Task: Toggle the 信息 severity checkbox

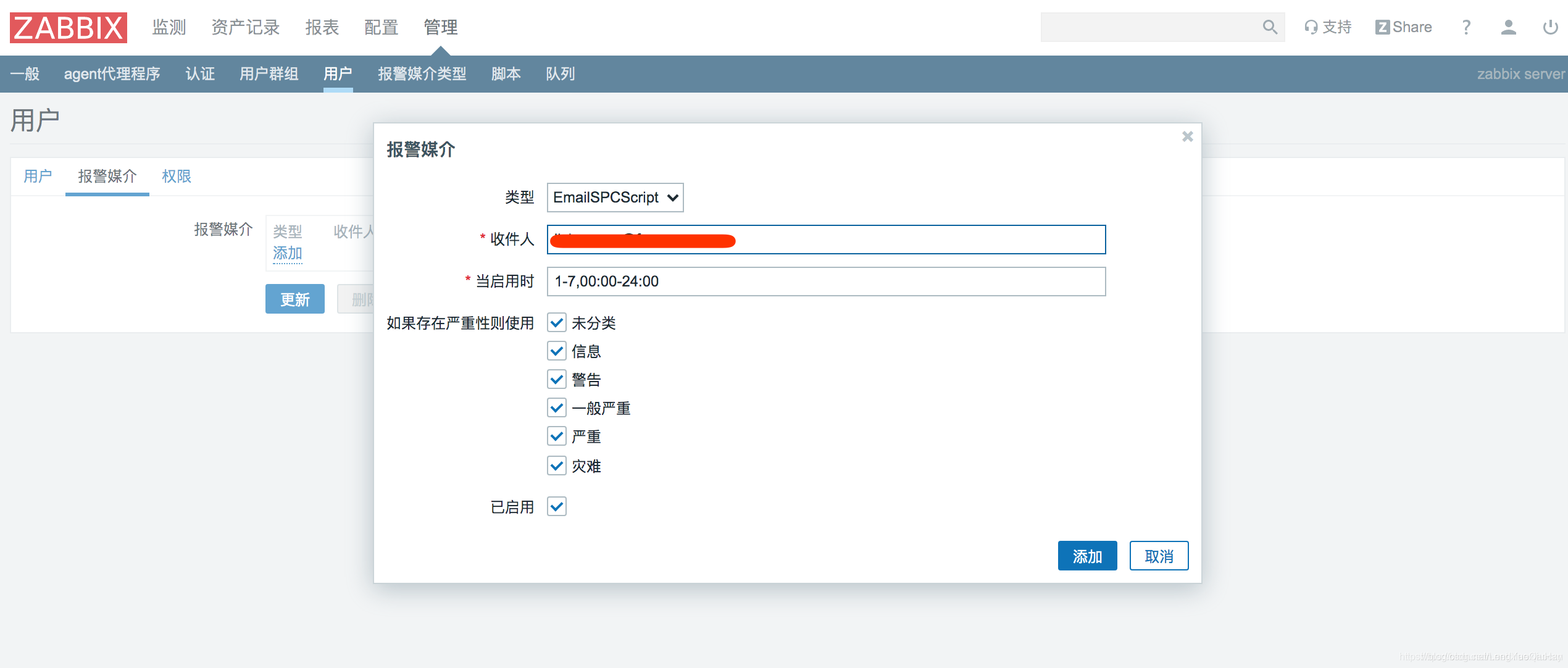Action: (557, 351)
